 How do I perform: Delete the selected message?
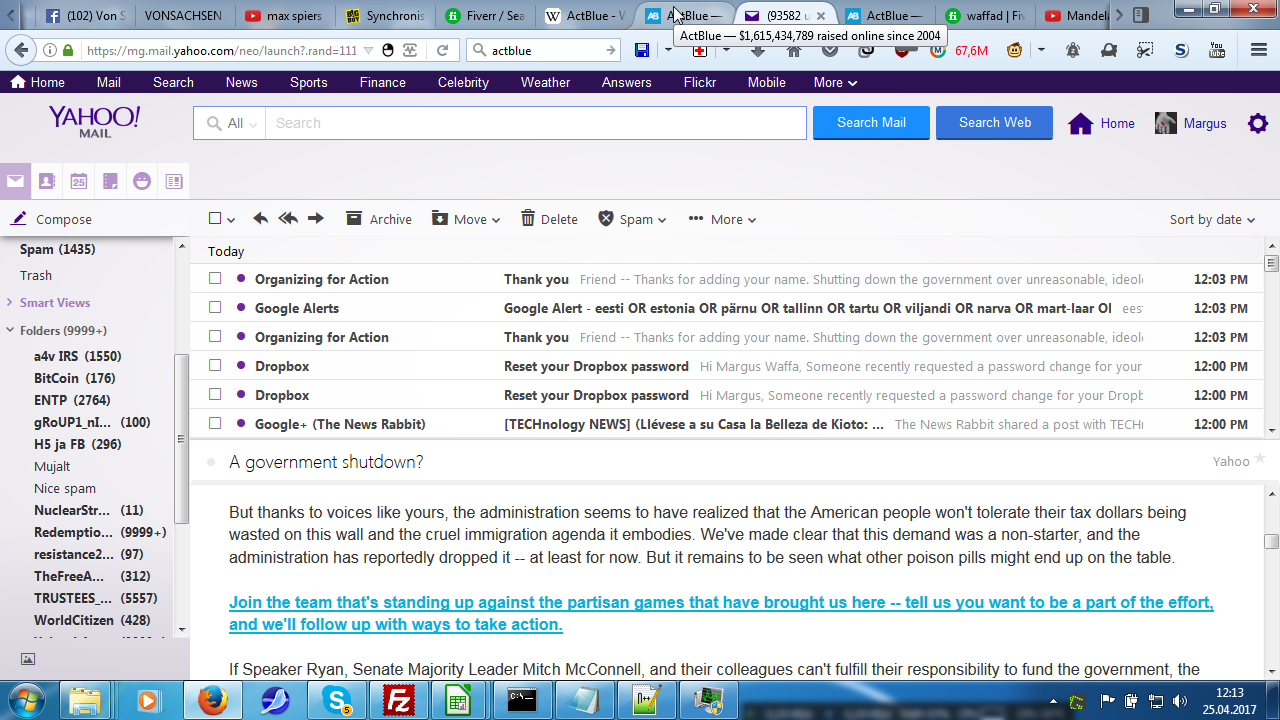point(549,219)
